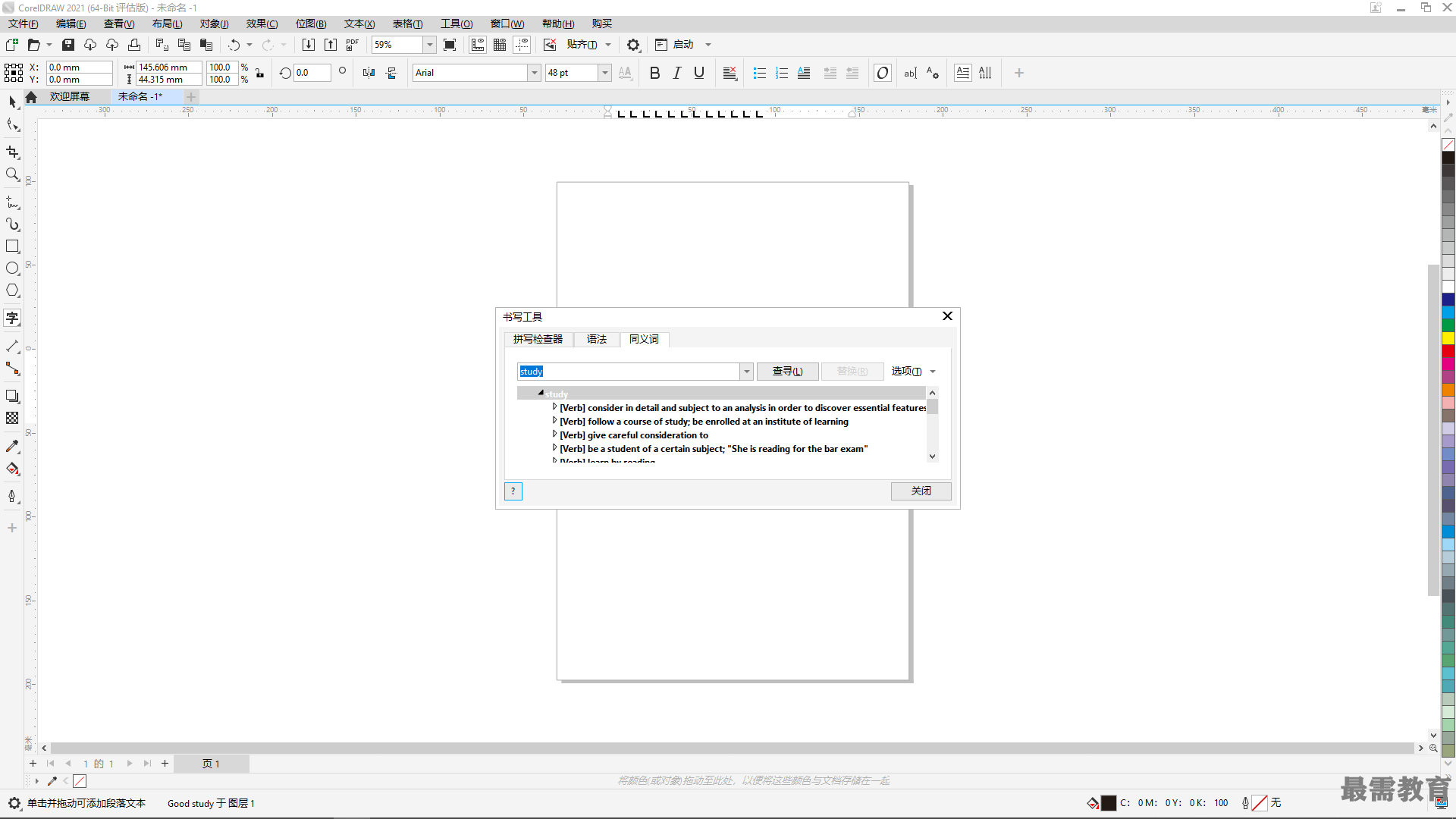Expand the 选项 options menu
The height and width of the screenshot is (819, 1456).
pos(914,372)
